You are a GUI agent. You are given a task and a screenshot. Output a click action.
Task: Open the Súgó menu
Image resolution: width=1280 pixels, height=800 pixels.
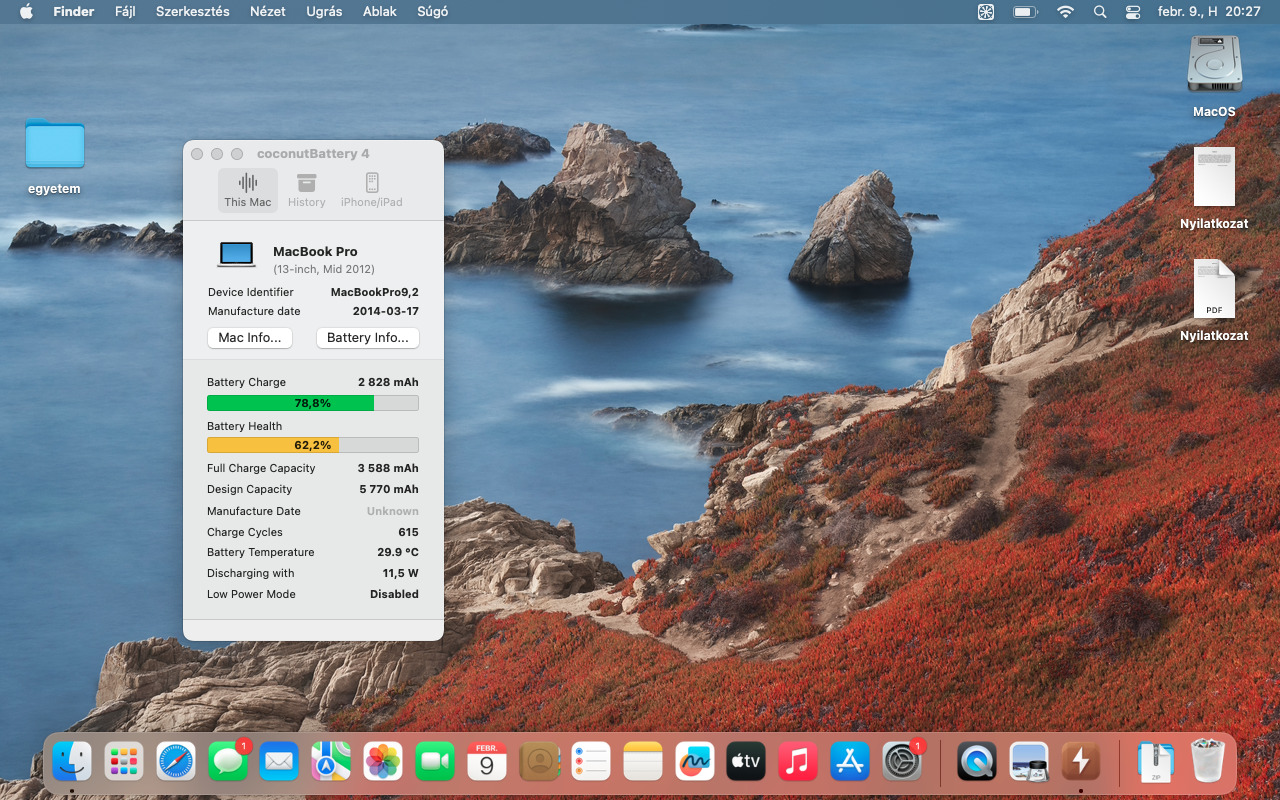coord(432,12)
